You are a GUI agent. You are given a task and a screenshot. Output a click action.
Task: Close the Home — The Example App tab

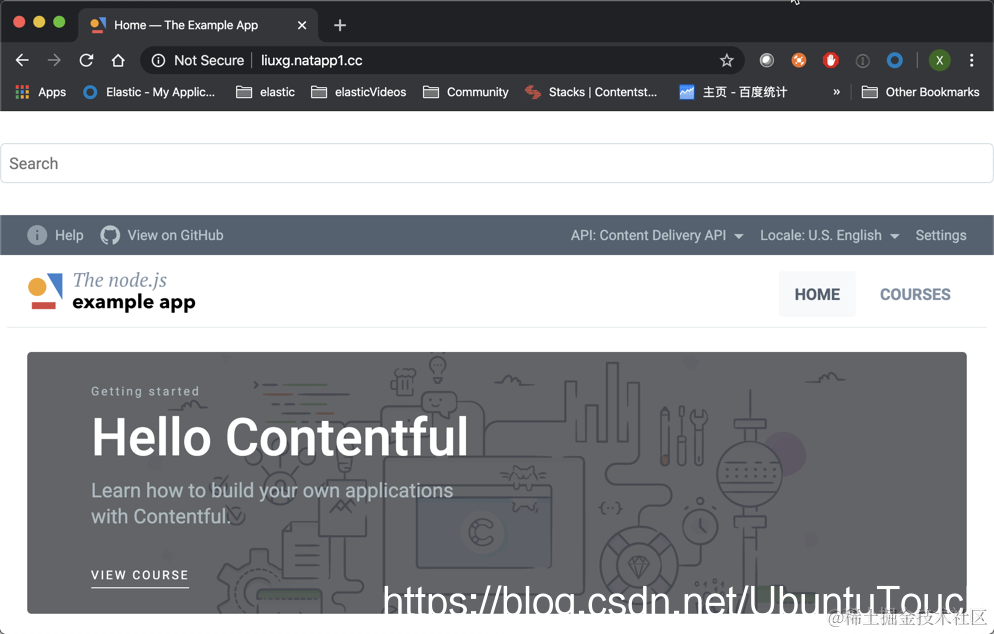[302, 25]
